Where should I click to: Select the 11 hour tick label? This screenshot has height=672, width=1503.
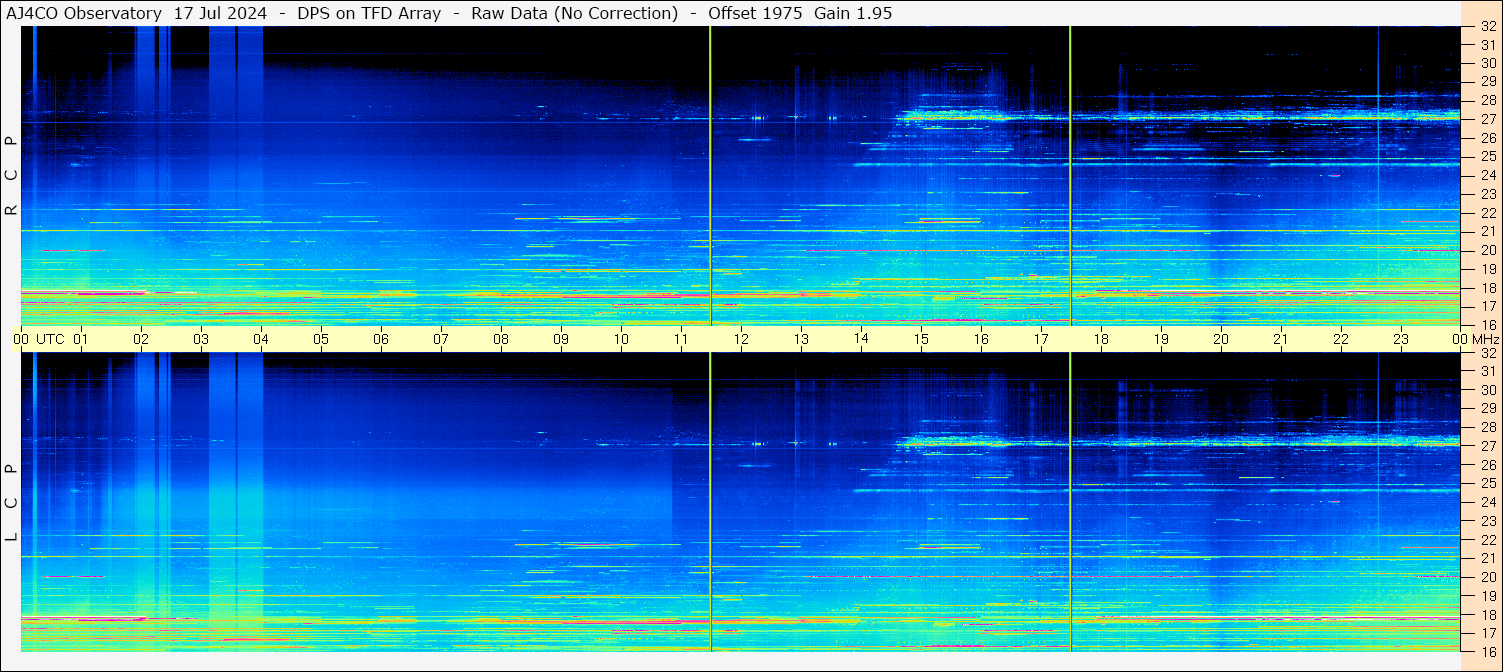681,339
